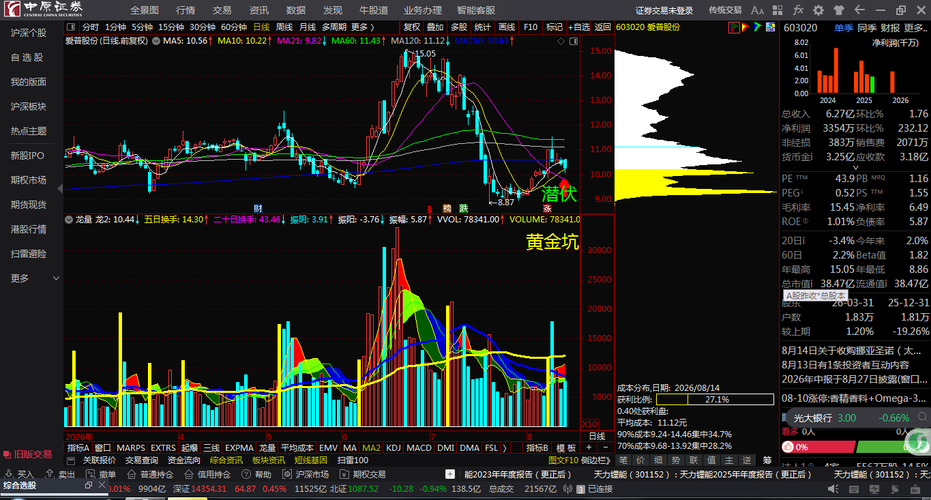Viewport: 931px width, 500px height.
Task: Click the sound speaker icon in status bar
Action: pos(833,489)
